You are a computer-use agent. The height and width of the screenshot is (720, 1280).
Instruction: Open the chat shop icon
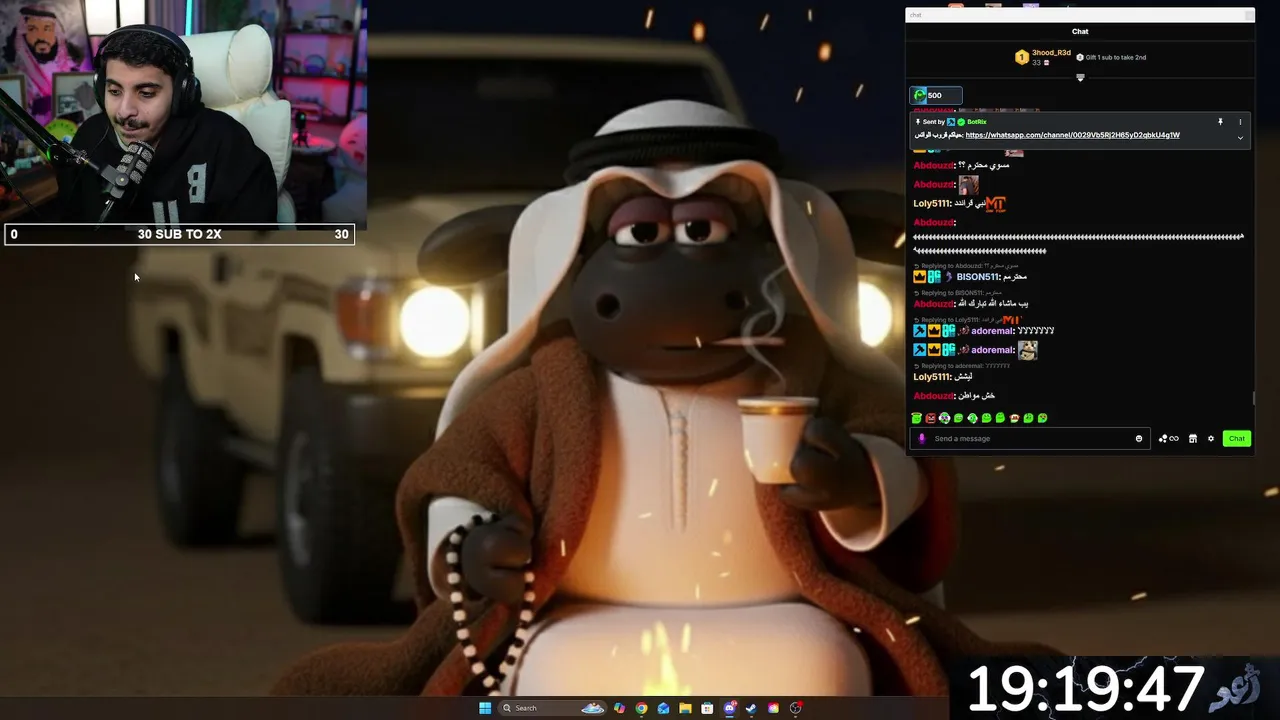[1192, 439]
